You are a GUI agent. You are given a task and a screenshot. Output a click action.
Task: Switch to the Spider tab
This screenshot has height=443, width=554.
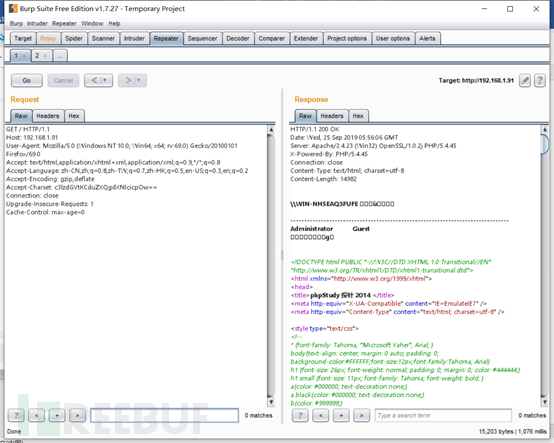pos(74,39)
